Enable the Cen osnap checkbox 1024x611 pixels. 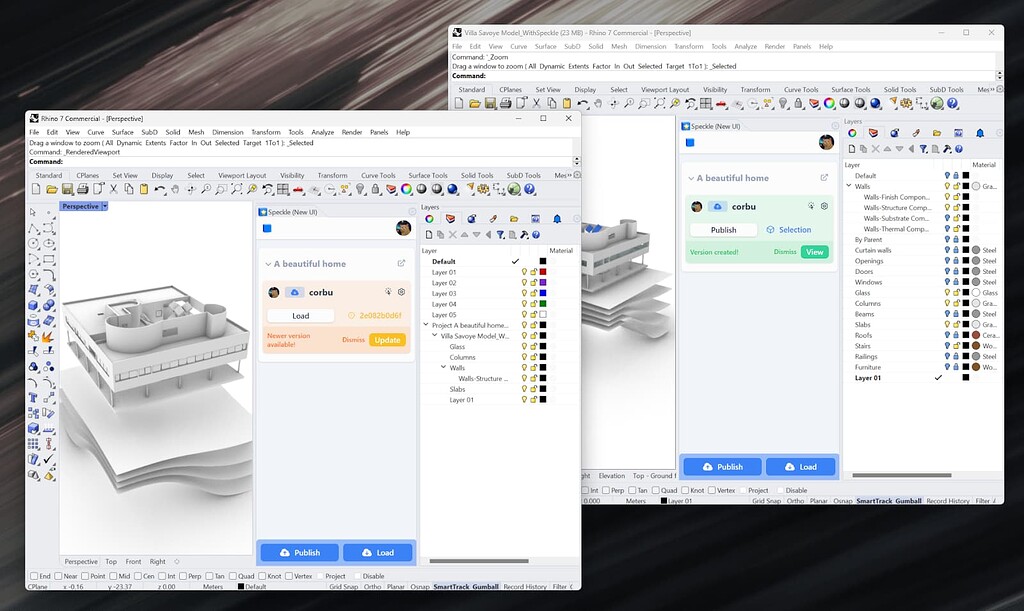tap(138, 576)
